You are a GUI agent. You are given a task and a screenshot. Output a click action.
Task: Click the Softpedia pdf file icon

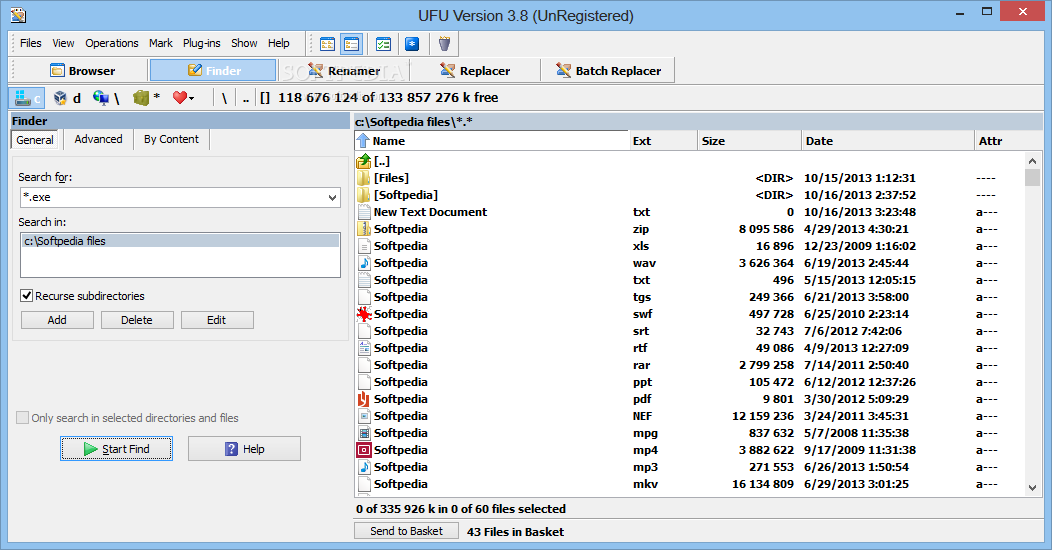364,399
